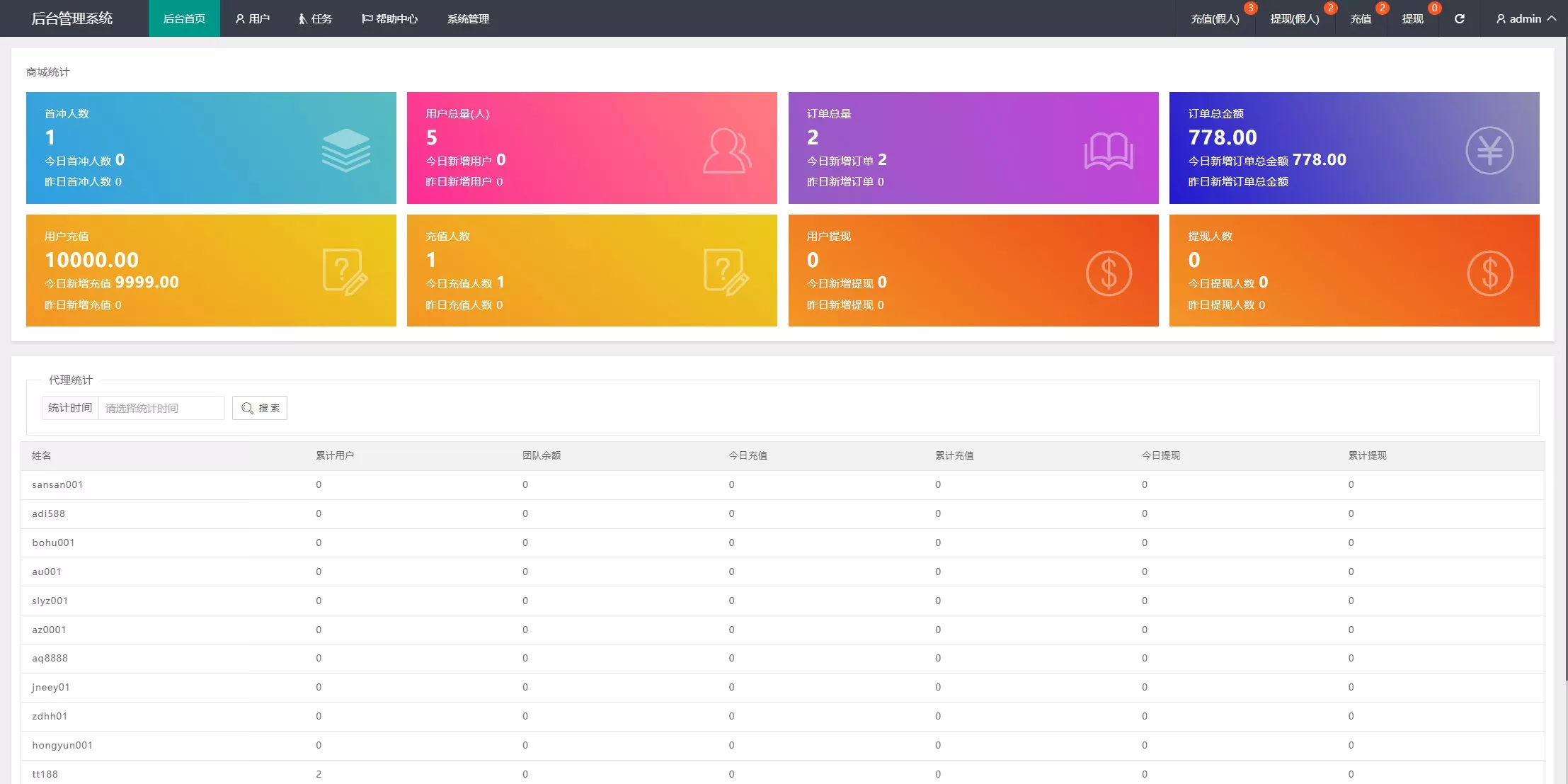1568x784 pixels.
Task: Click the refresh icon in top bar
Action: pos(1459,19)
